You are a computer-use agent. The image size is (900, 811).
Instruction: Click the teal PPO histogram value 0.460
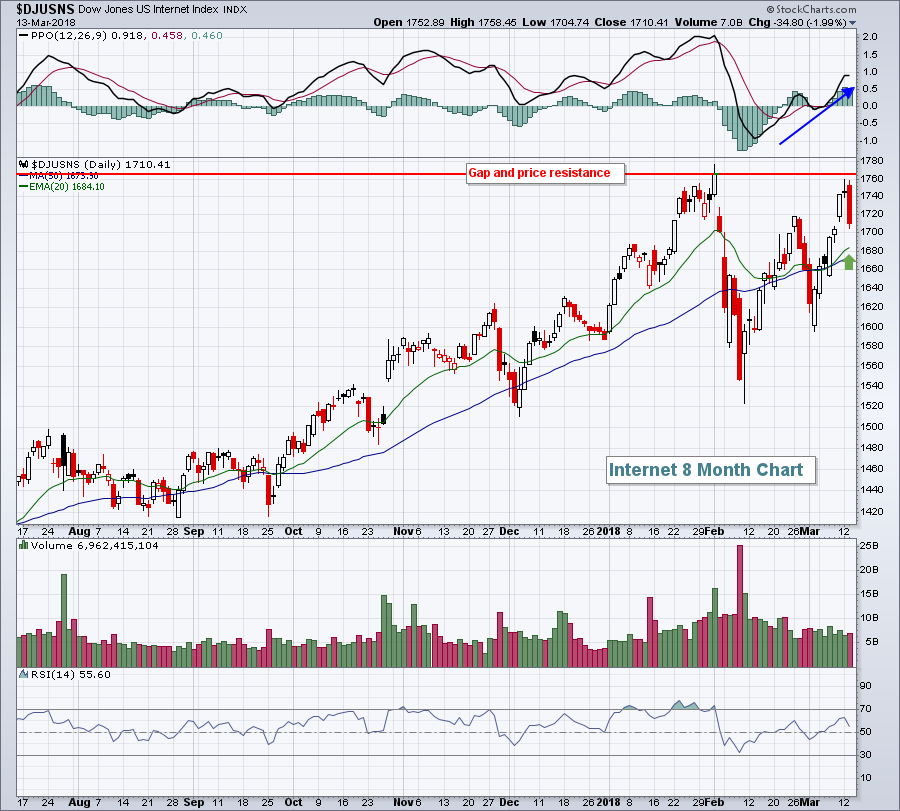point(207,36)
